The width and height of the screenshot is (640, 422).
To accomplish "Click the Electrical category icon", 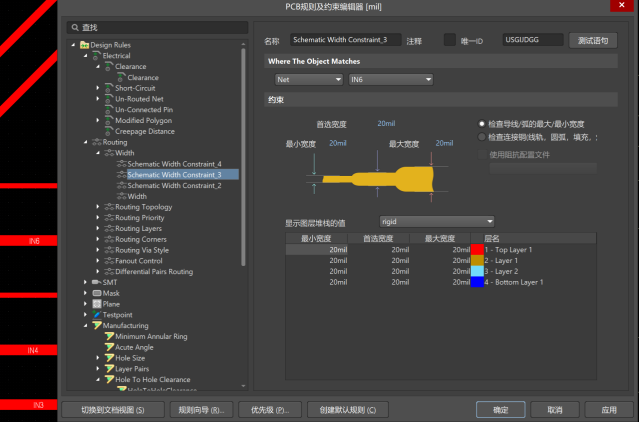I will point(96,56).
